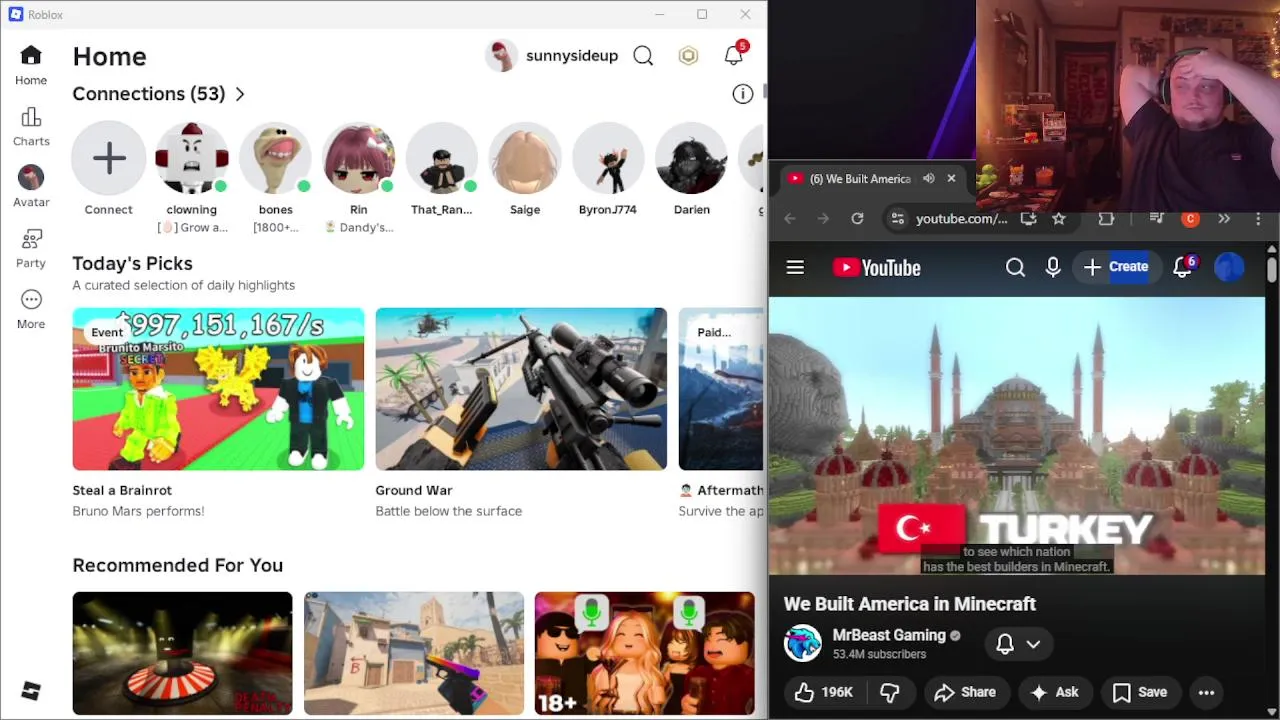Click the Connect plus circle

(x=108, y=159)
